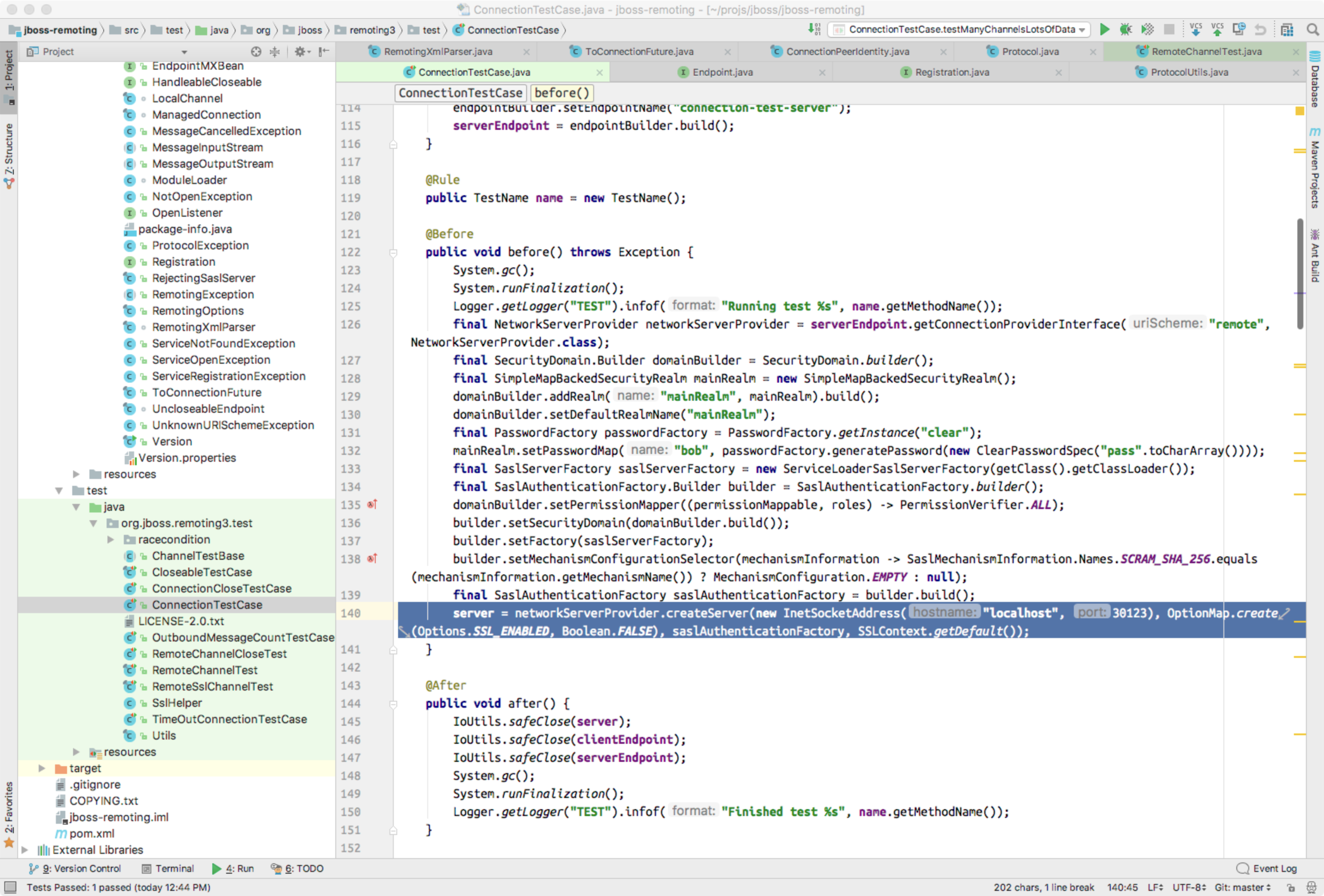Open the Event Log
Image resolution: width=1324 pixels, height=896 pixels.
[x=1268, y=868]
